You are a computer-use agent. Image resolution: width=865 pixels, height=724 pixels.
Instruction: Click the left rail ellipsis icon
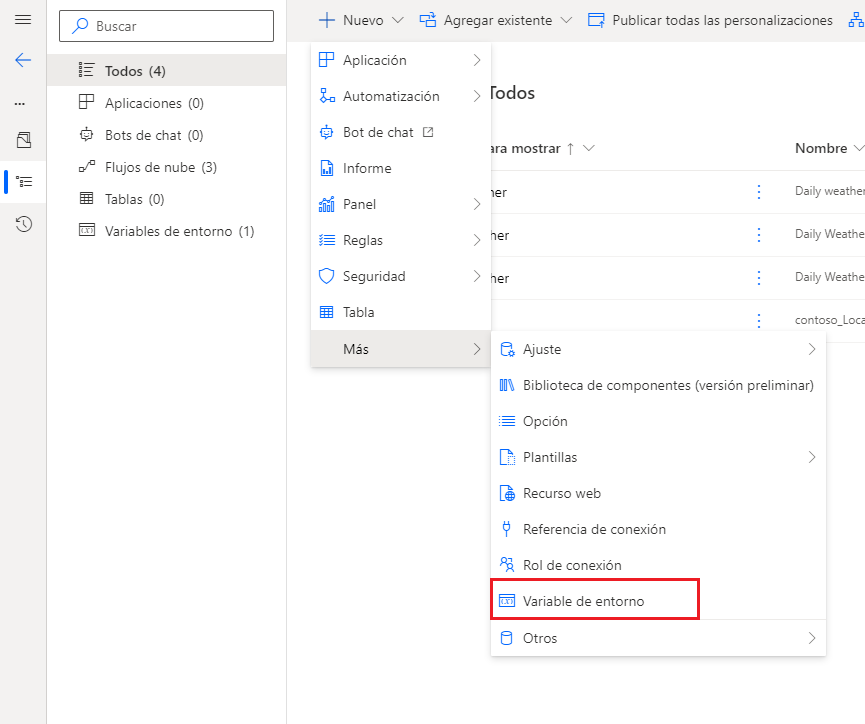click(x=20, y=104)
